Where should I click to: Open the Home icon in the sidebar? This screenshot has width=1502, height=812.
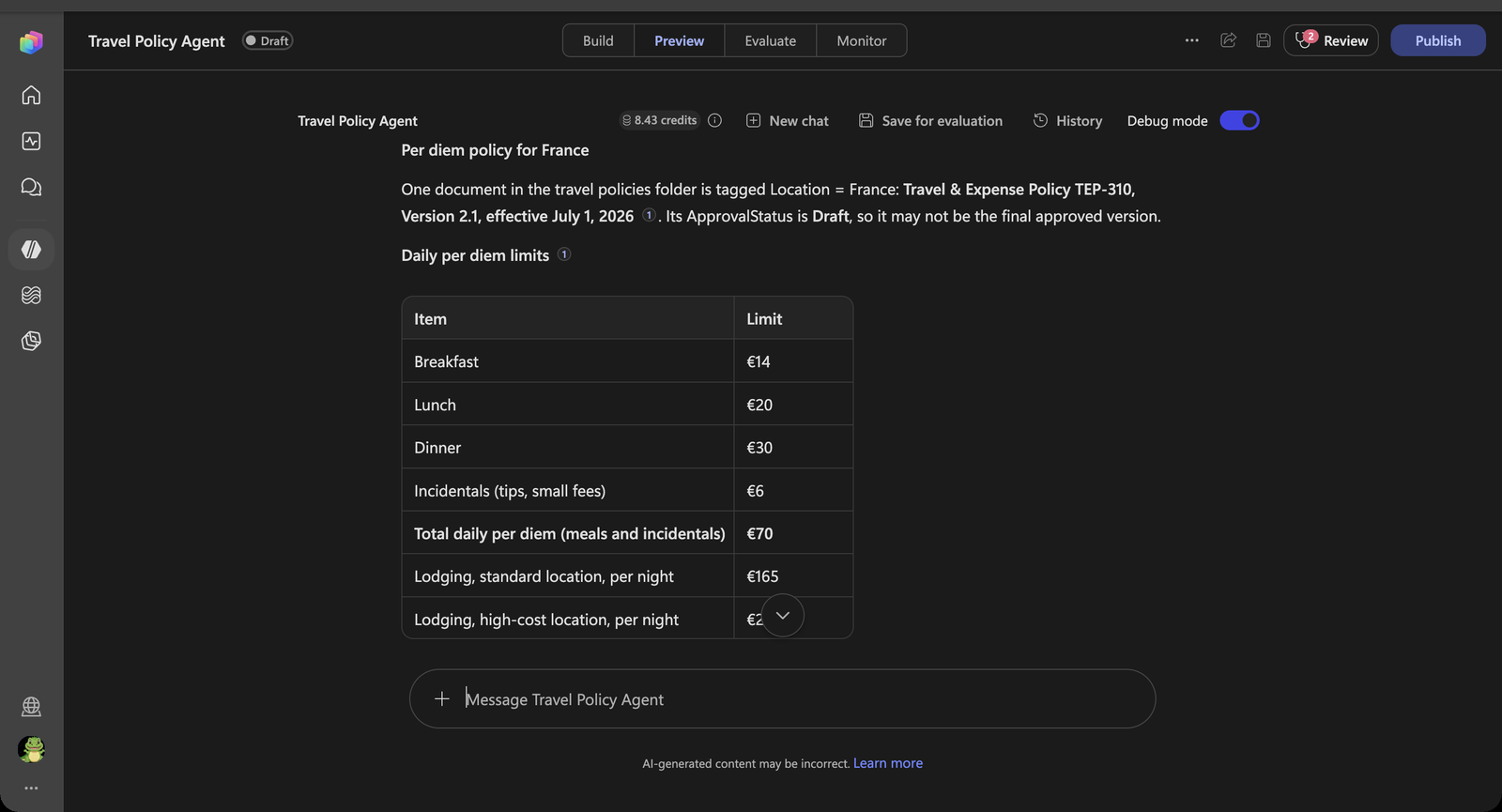31,95
